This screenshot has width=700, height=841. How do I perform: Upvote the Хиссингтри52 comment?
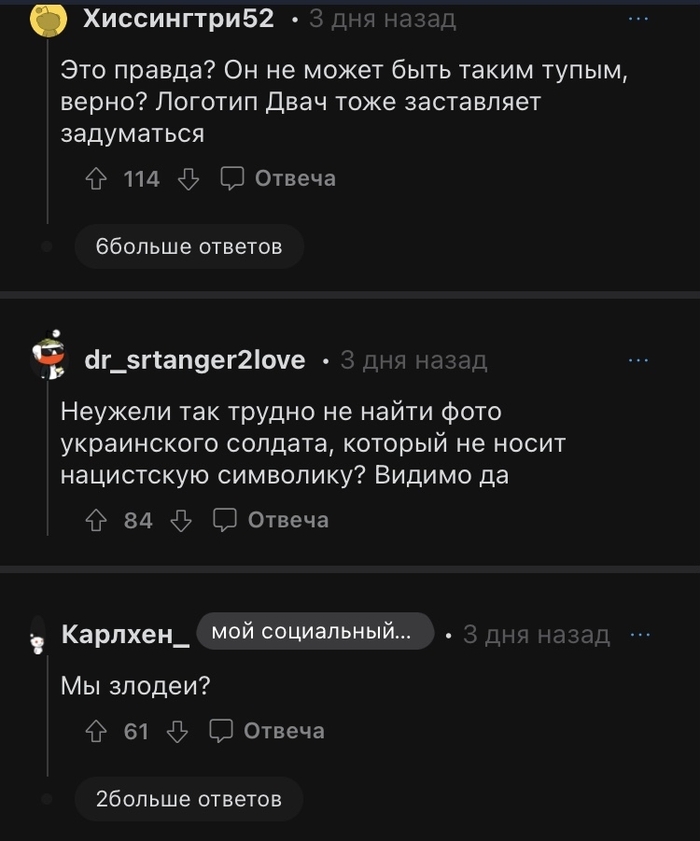(97, 179)
